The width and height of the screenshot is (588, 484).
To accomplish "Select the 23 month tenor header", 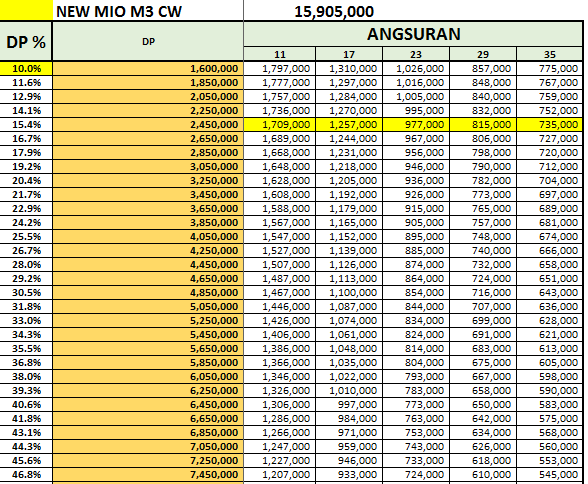I will (416, 54).
